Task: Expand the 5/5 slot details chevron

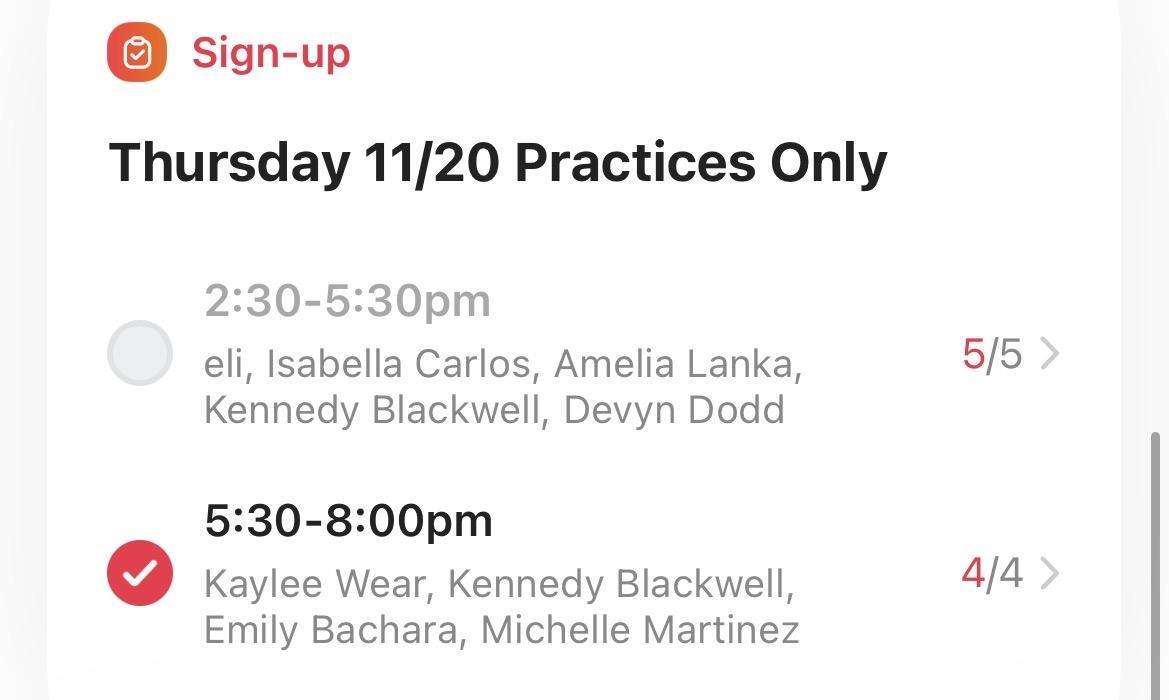Action: pyautogui.click(x=1049, y=354)
